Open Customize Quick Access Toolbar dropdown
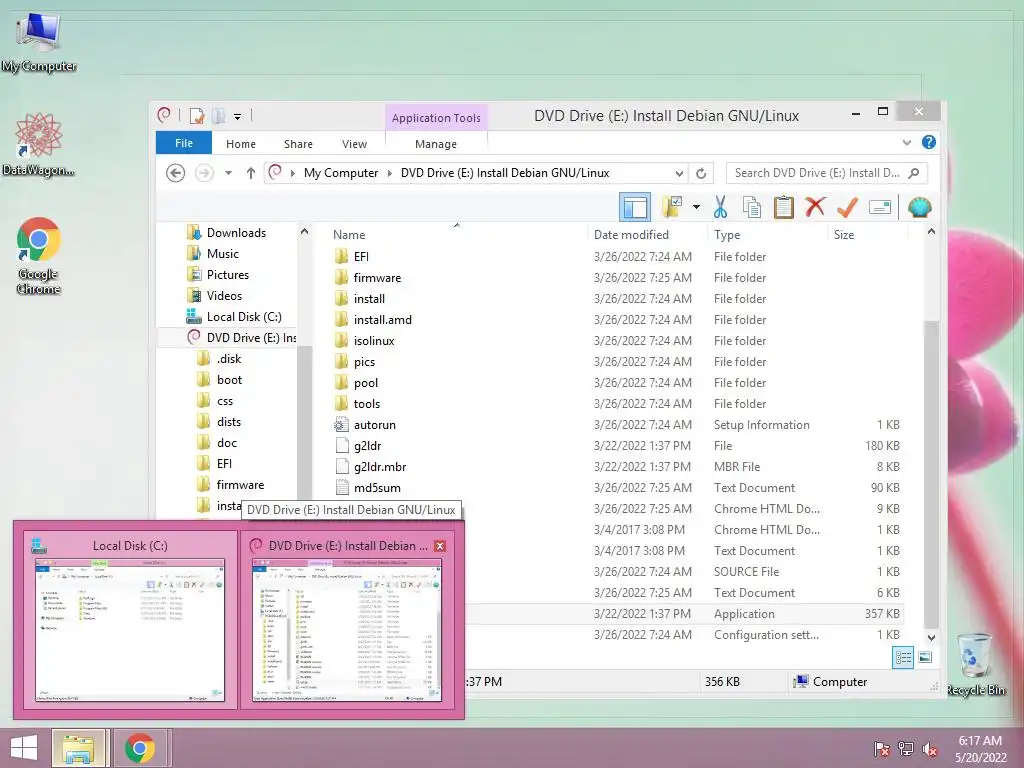The image size is (1024, 768). pos(238,117)
